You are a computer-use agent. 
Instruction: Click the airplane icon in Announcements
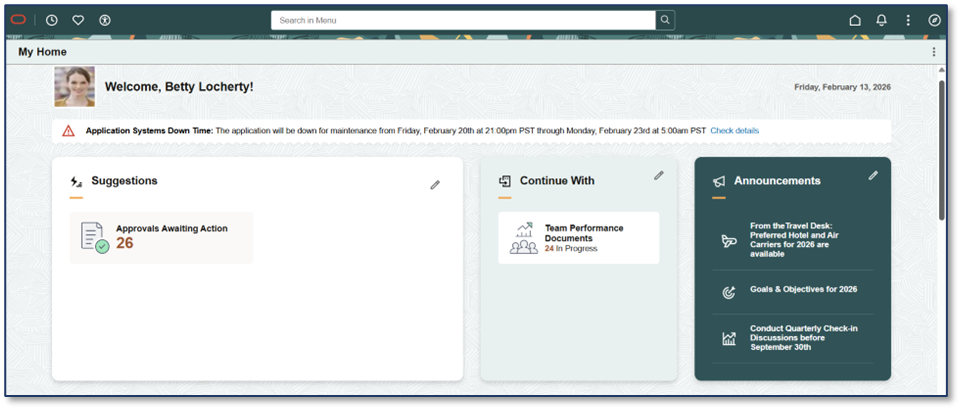click(729, 241)
